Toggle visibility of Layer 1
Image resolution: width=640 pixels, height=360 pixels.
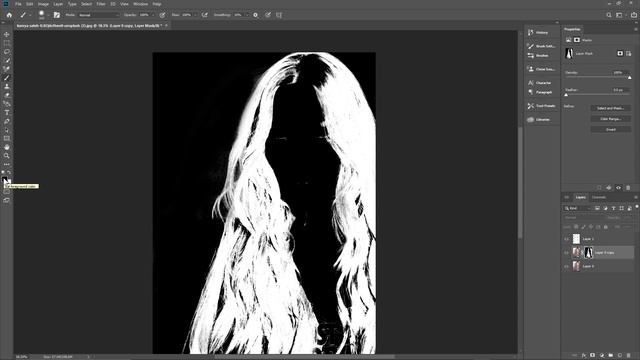click(x=567, y=239)
